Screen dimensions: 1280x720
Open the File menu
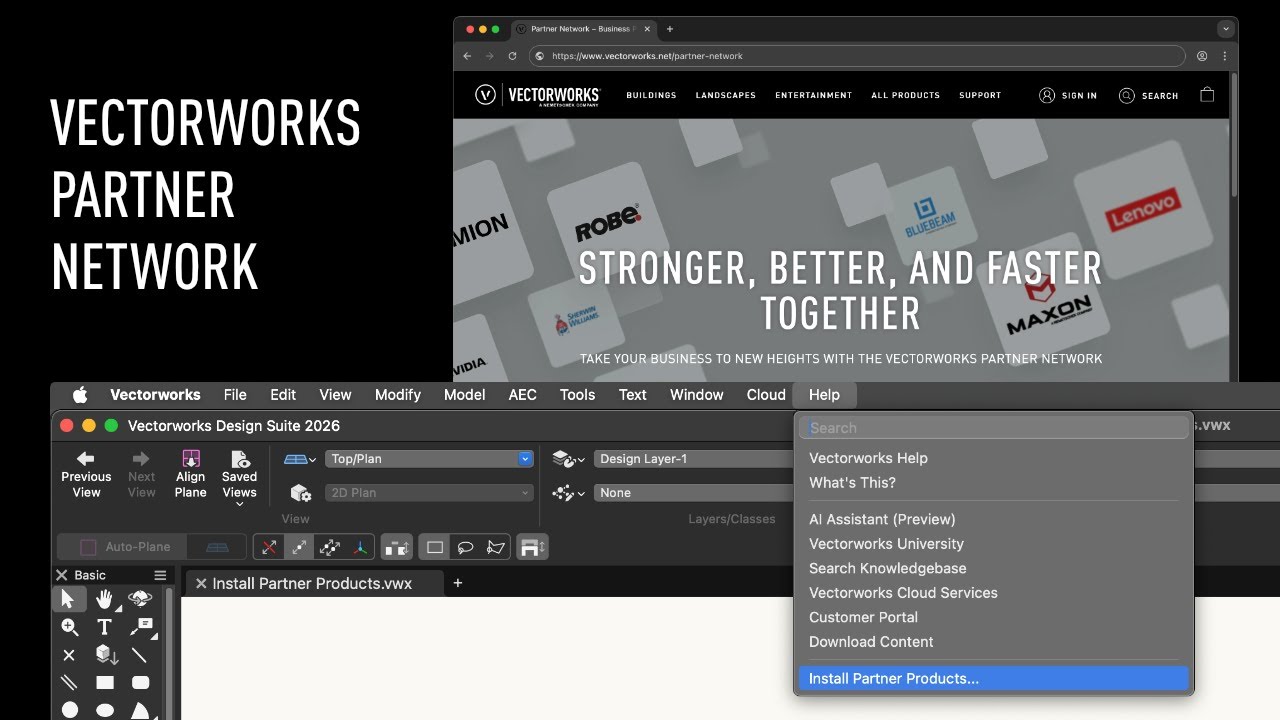coord(235,395)
